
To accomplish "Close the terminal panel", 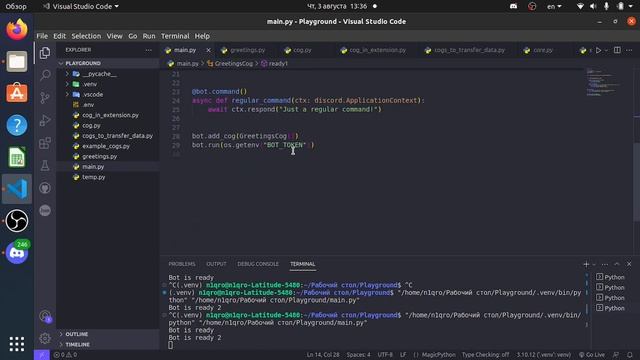I will point(629,264).
